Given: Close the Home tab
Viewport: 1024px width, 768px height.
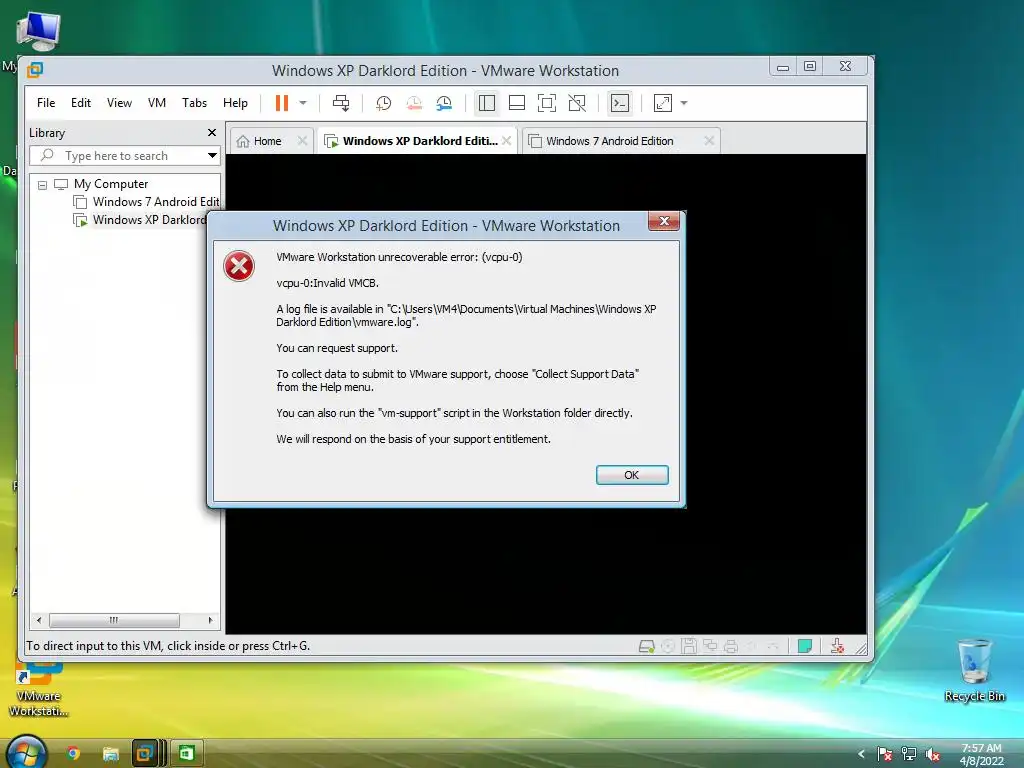Looking at the screenshot, I should (x=302, y=141).
